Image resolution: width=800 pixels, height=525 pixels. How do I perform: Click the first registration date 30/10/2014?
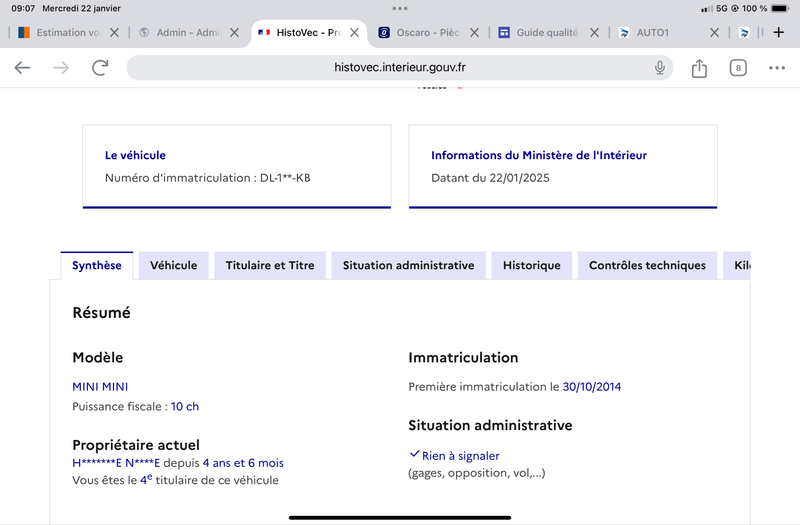[x=592, y=387]
